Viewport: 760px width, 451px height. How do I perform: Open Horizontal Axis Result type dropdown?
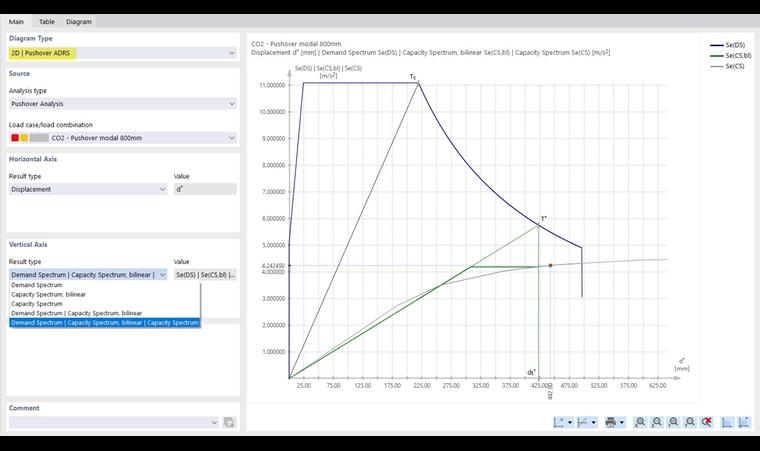pyautogui.click(x=88, y=189)
